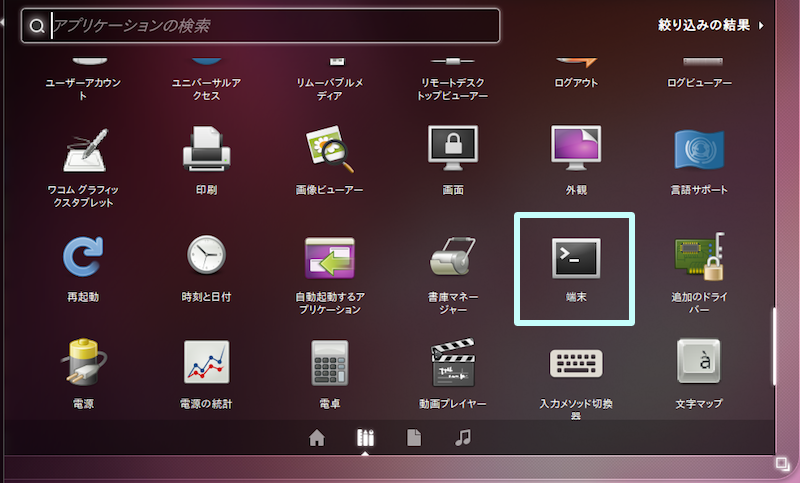This screenshot has height=483, width=800.
Task: Launch the 画像ビューアー image viewer
Action: [x=330, y=149]
